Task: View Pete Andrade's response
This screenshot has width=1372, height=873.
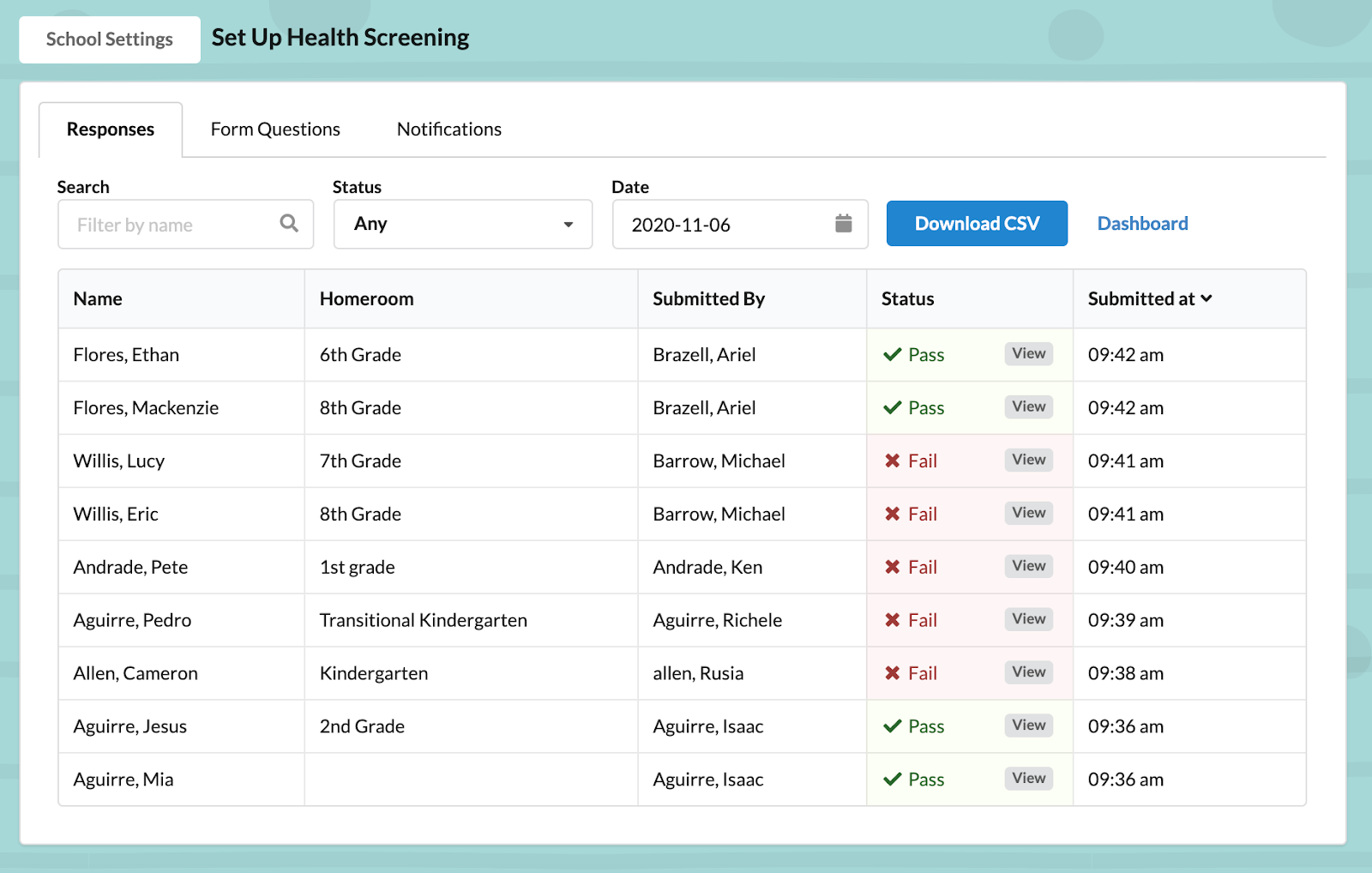Action: [1029, 566]
